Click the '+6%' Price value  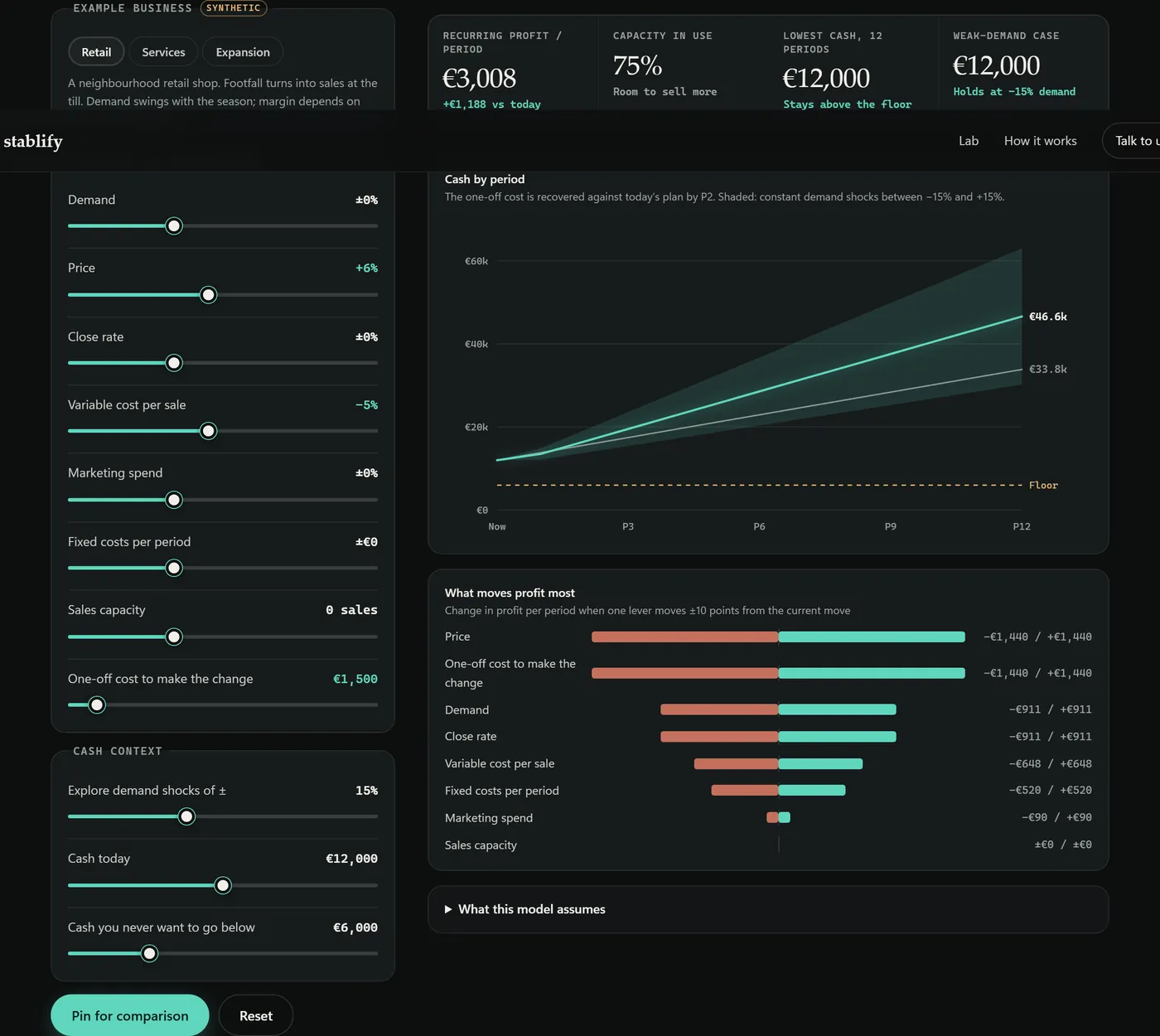[366, 268]
